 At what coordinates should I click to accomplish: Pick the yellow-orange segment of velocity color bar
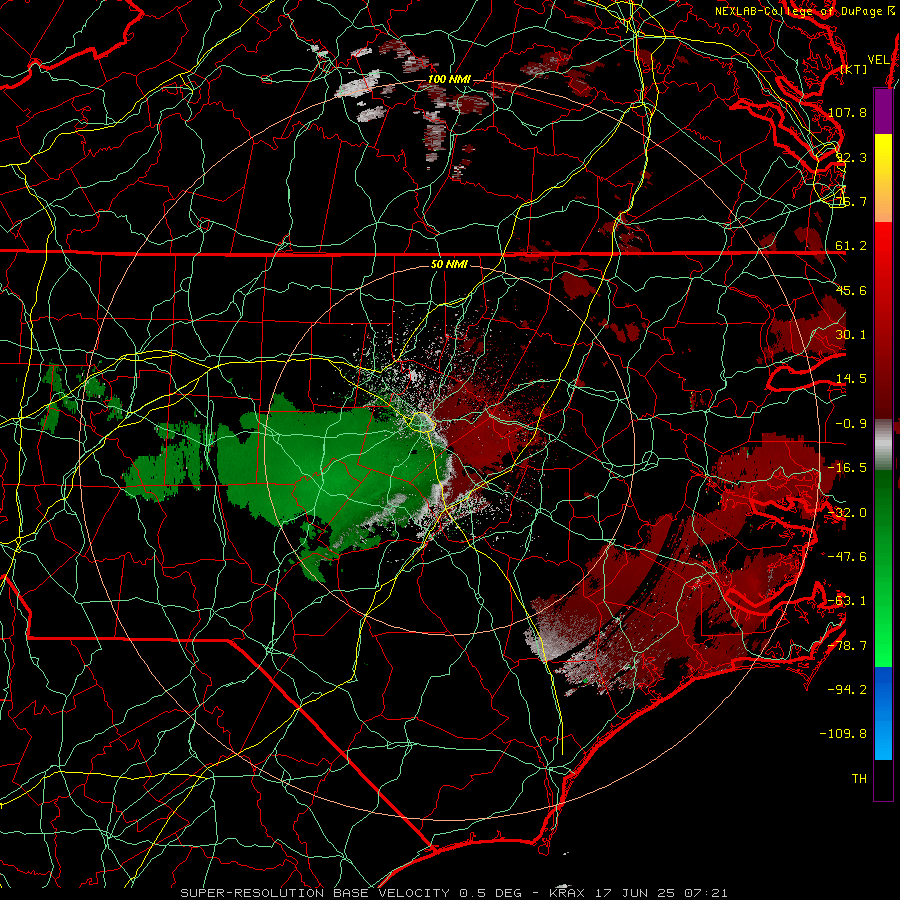click(x=883, y=178)
